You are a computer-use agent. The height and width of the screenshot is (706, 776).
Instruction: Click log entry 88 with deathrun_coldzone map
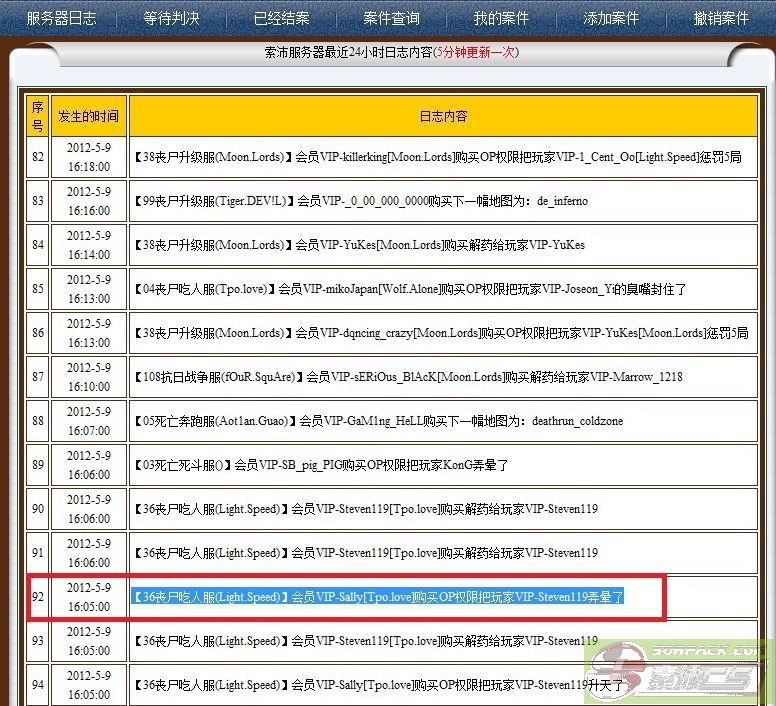(378, 421)
